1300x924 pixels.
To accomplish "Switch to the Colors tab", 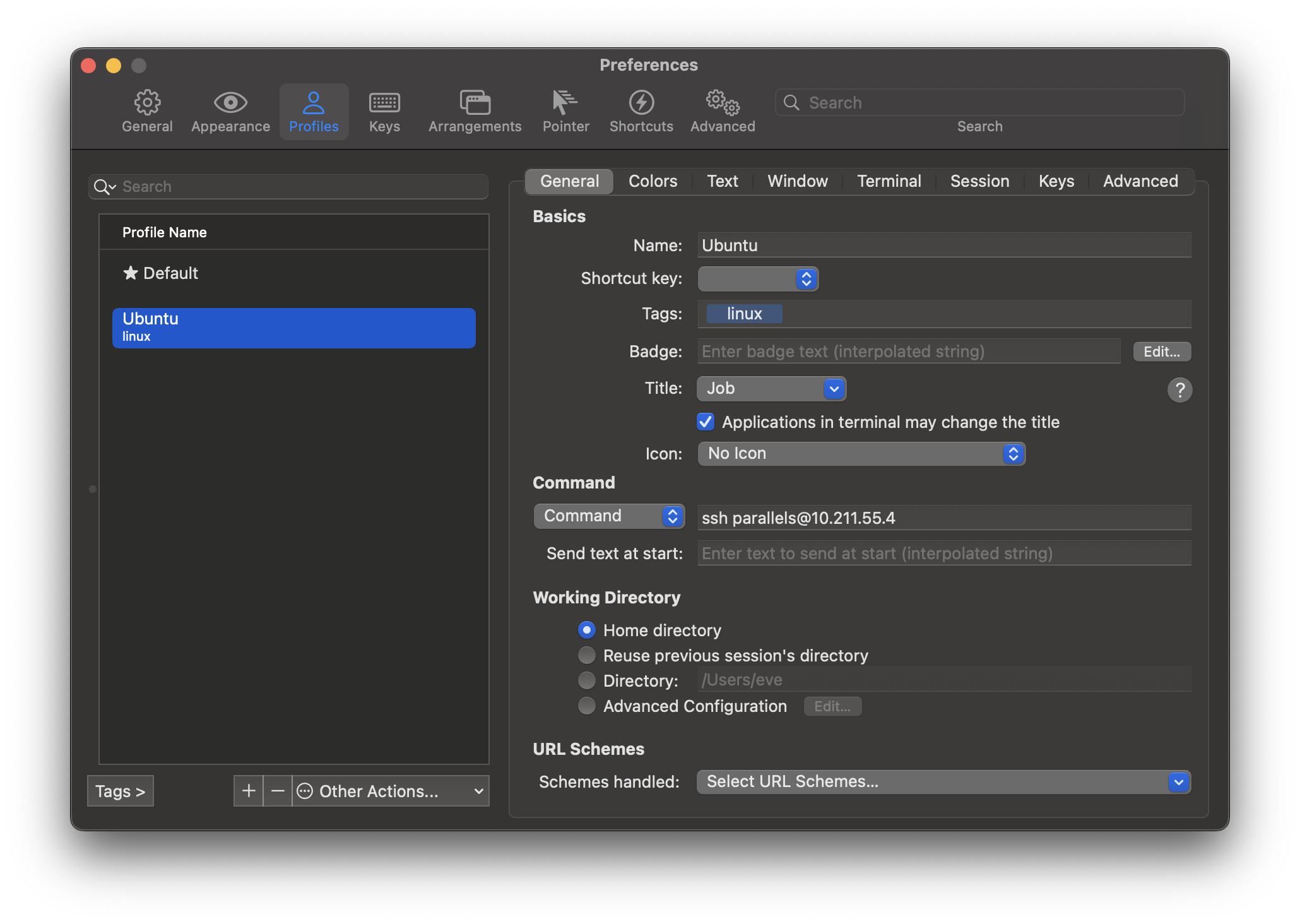I will coord(653,180).
